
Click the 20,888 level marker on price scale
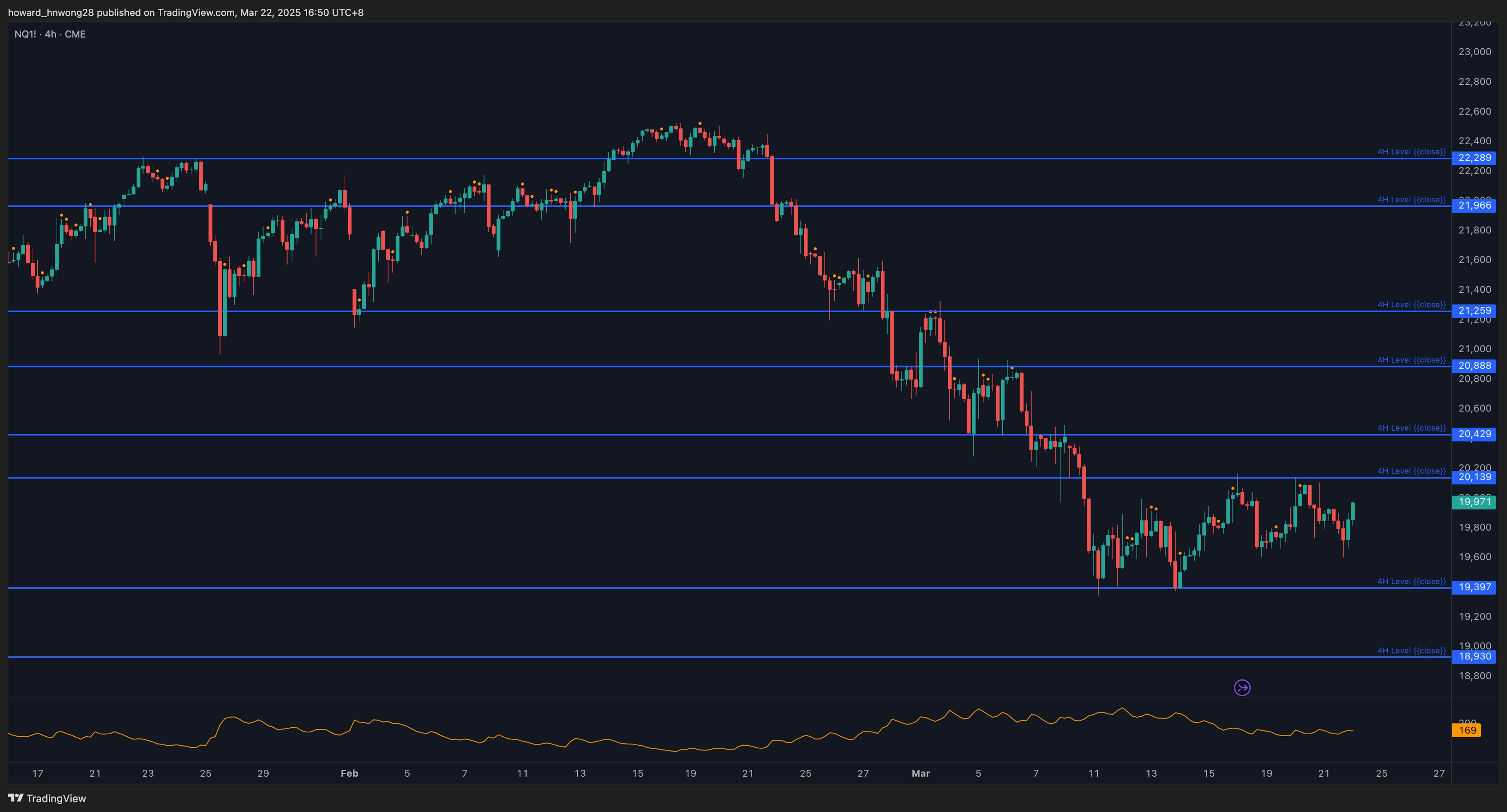pyautogui.click(x=1476, y=366)
